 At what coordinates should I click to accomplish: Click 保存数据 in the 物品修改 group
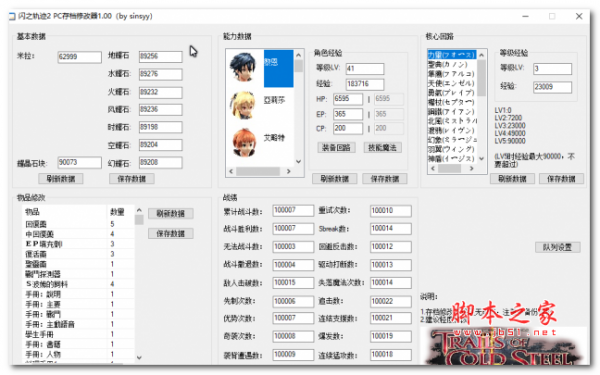point(171,233)
